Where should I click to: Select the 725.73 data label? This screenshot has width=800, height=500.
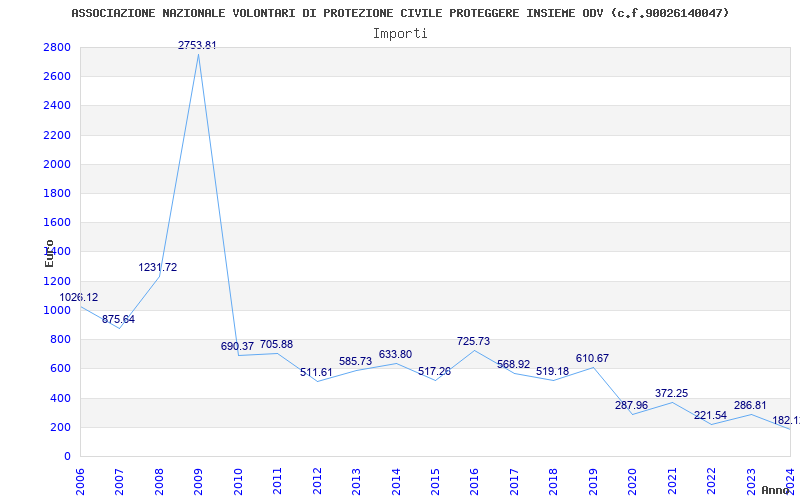[473, 341]
